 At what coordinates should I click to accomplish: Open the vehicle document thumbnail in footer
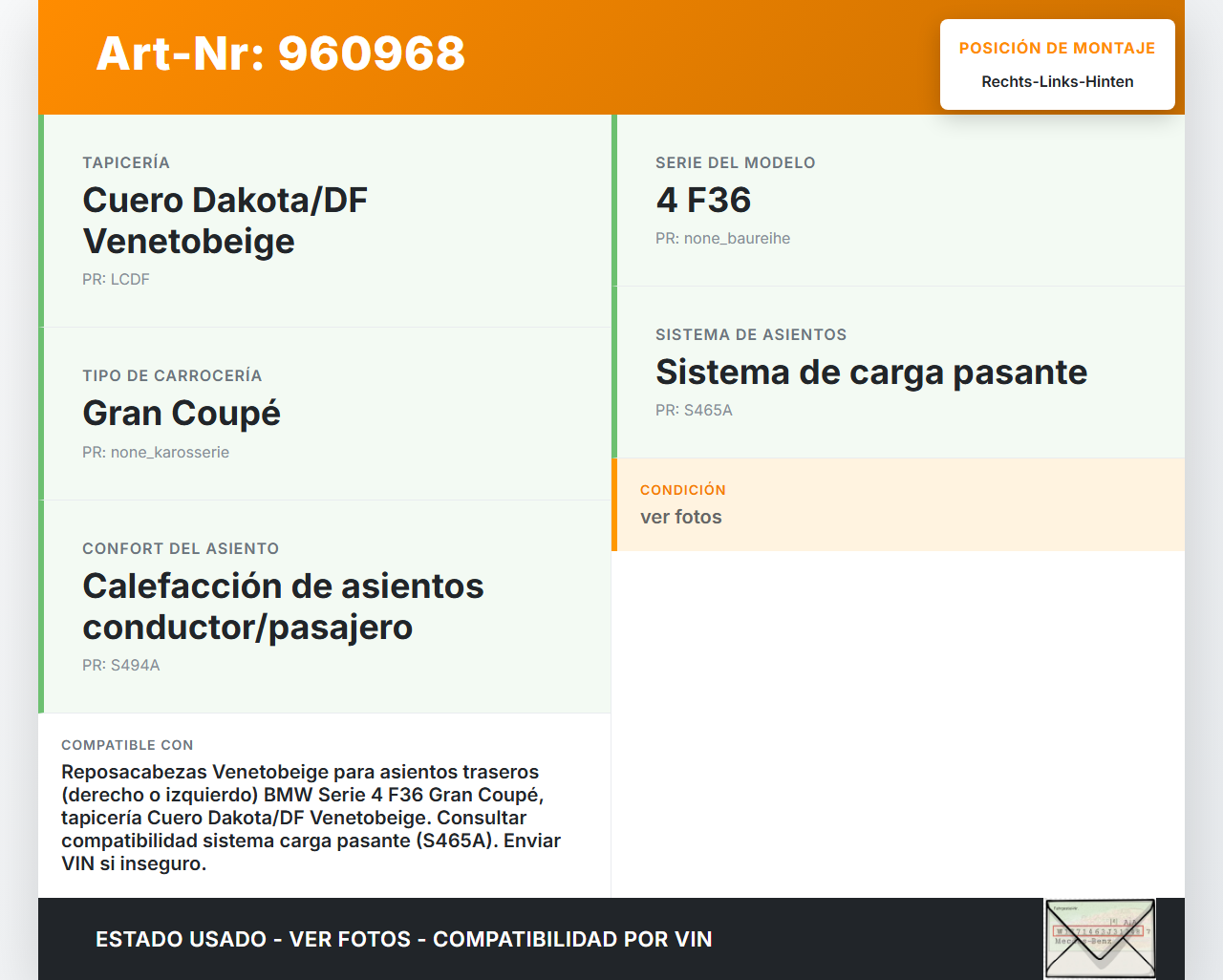pos(1100,939)
